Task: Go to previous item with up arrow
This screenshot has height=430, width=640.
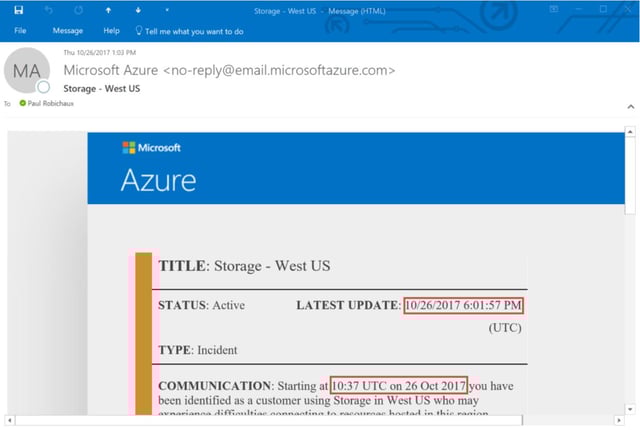Action: point(108,10)
